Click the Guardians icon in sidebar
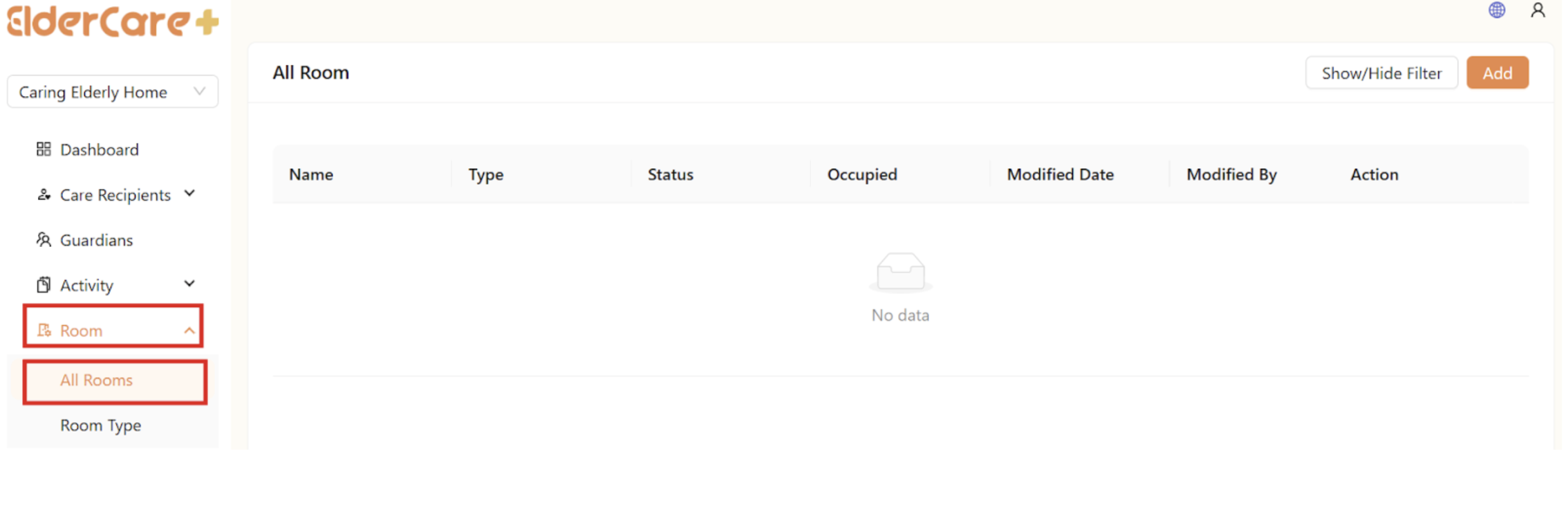Image resolution: width=1568 pixels, height=523 pixels. pos(44,240)
